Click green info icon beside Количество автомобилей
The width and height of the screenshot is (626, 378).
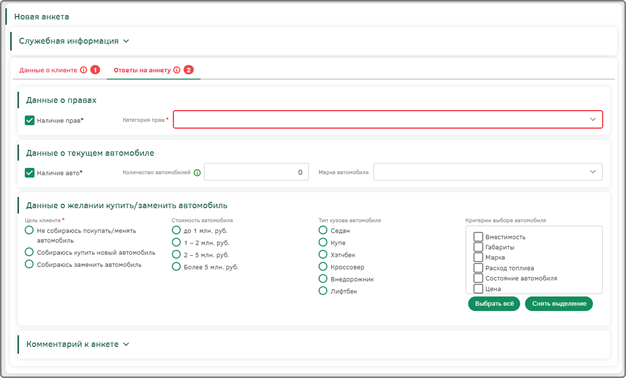tap(197, 173)
